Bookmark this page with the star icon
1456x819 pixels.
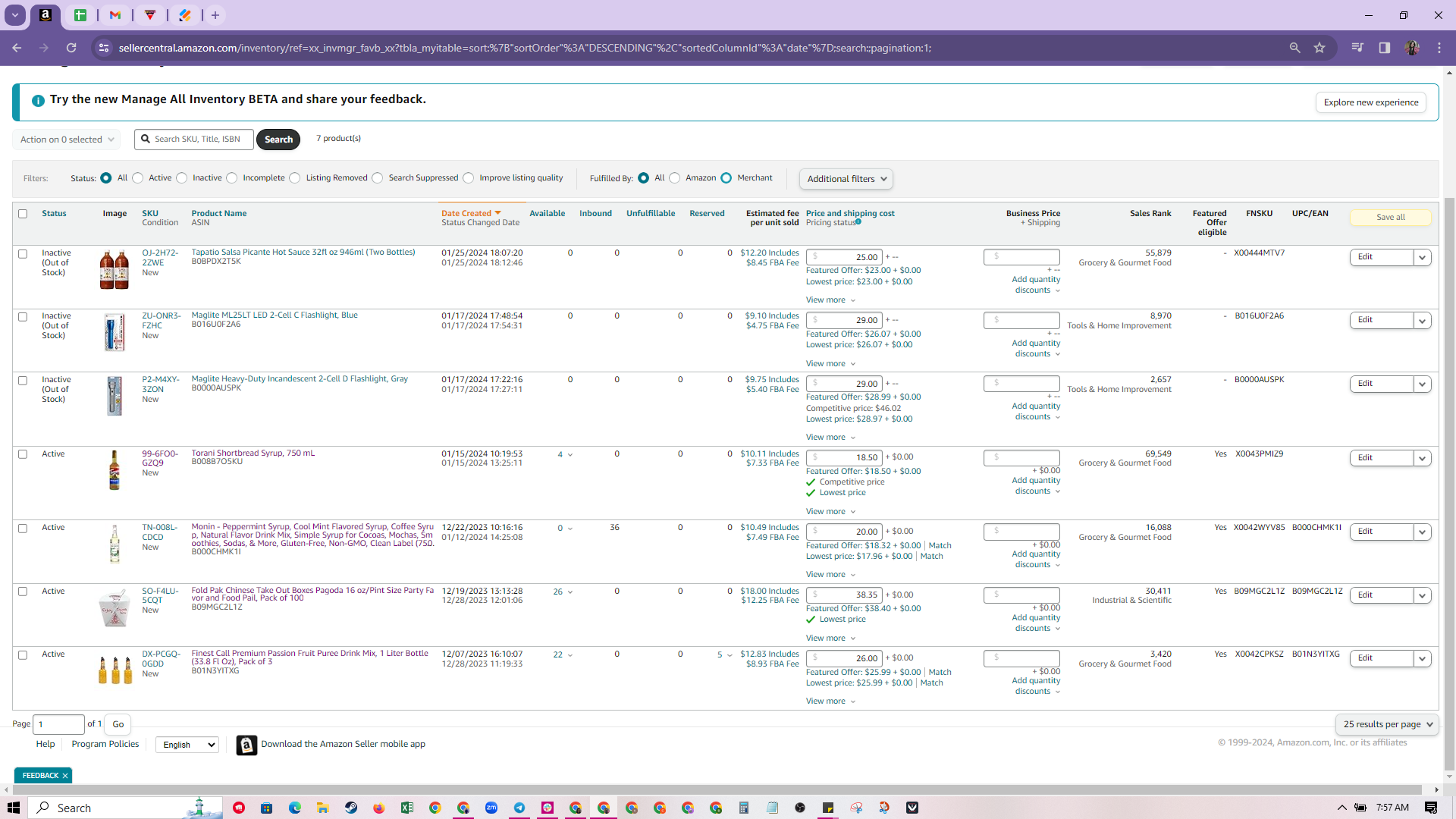coord(1319,48)
